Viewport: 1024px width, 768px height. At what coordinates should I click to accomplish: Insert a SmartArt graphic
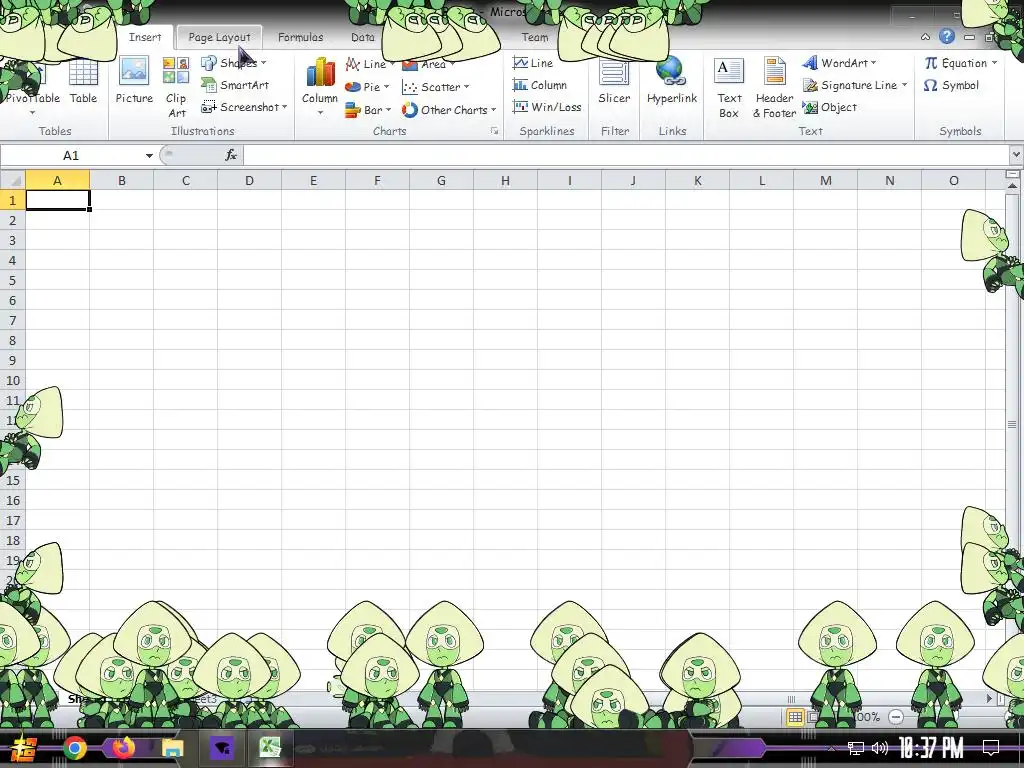tap(235, 85)
